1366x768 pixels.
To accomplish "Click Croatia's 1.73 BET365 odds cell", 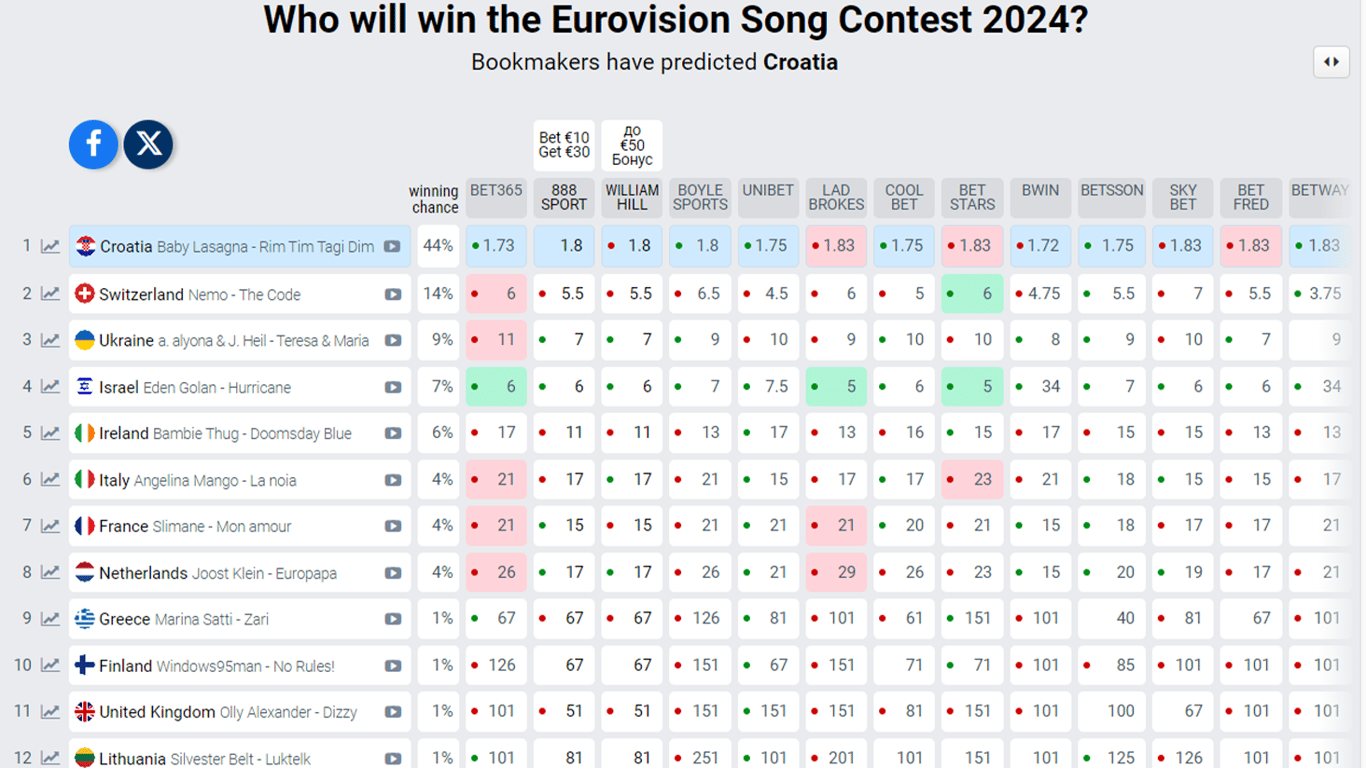I will pos(495,246).
